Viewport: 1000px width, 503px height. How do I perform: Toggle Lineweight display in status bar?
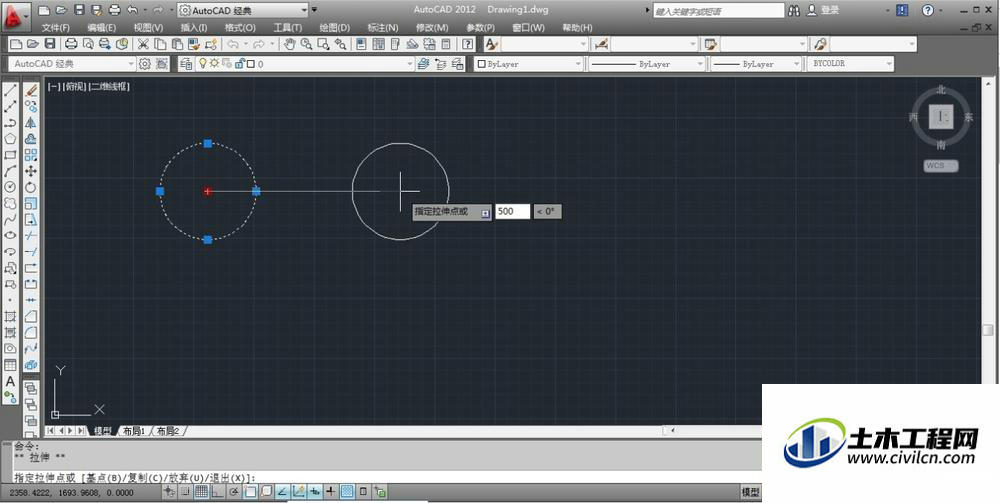click(330, 492)
